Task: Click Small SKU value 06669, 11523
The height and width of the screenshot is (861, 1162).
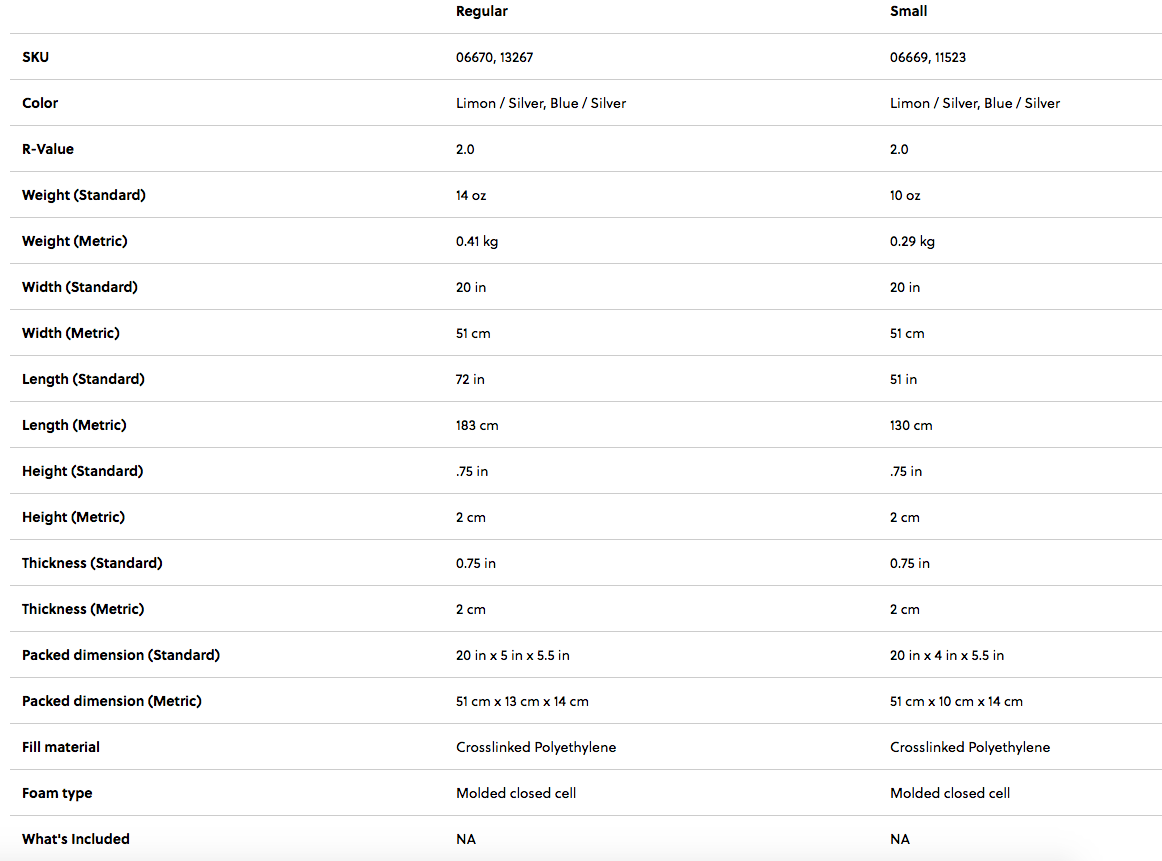Action: [927, 57]
